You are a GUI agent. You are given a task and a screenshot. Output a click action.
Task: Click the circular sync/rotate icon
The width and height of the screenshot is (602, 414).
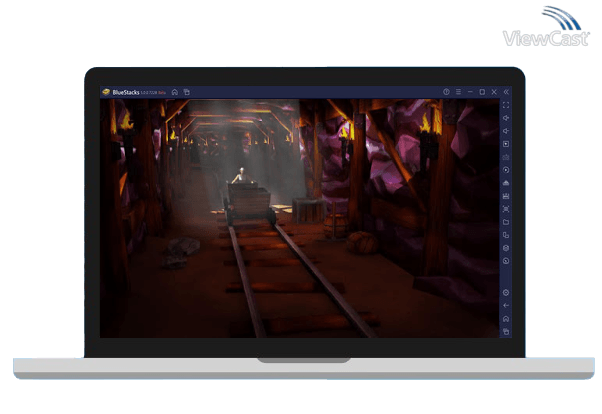point(506,170)
